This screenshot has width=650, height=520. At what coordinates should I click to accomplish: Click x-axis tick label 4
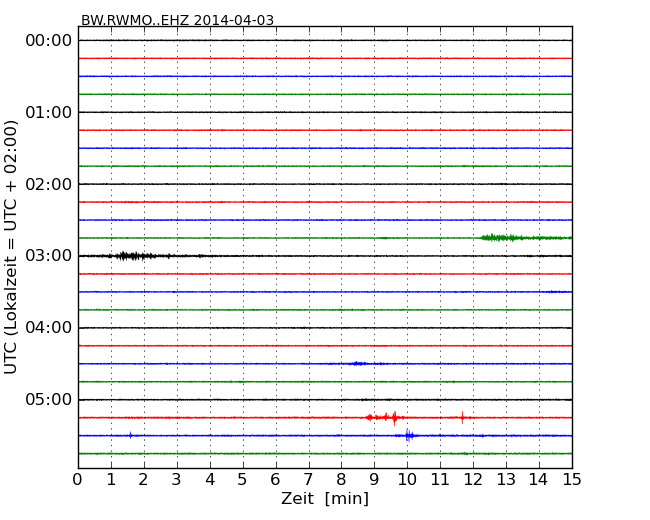point(210,479)
